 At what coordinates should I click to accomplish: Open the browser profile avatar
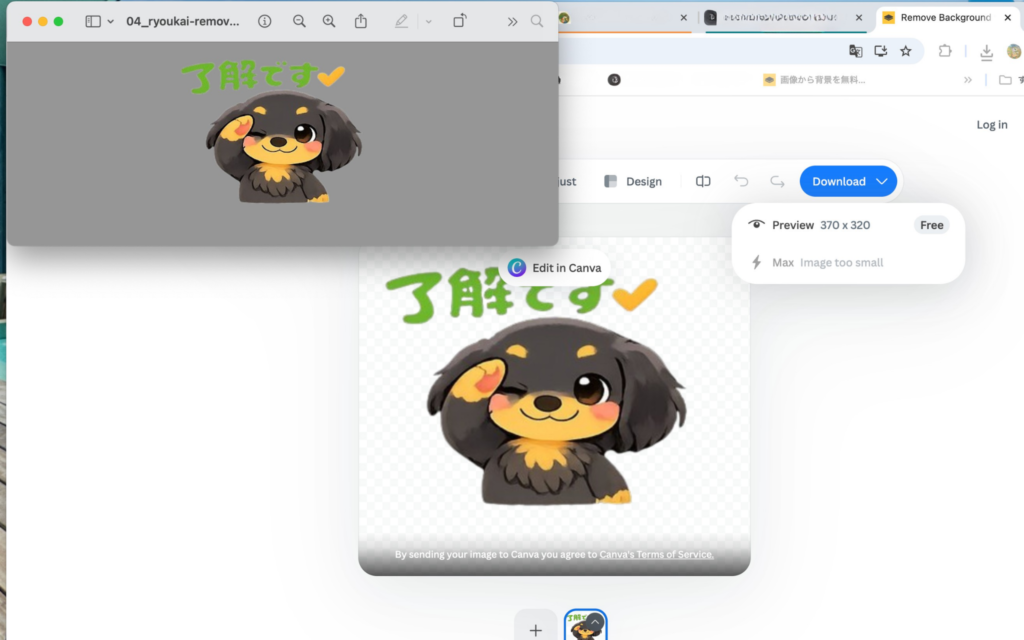point(1014,51)
